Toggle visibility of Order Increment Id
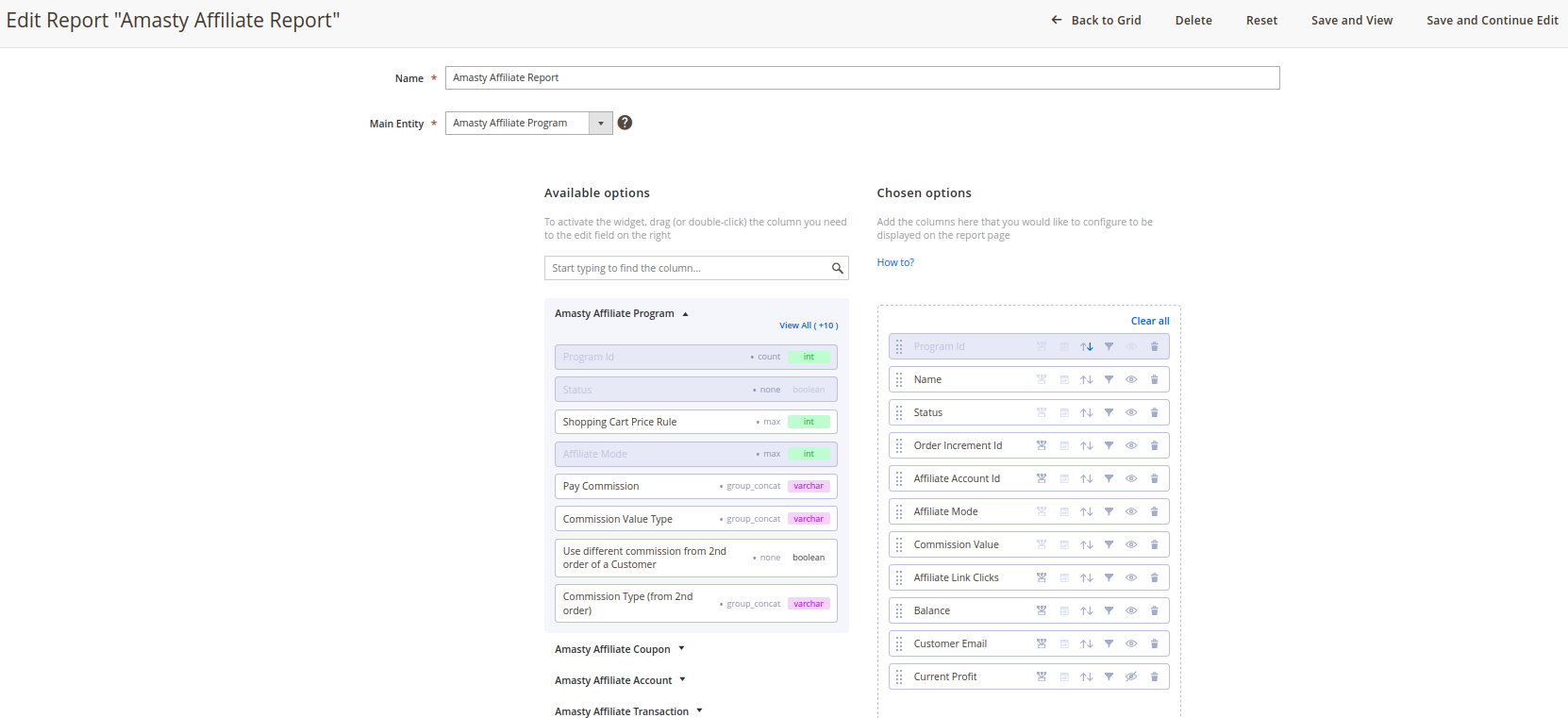1568x718 pixels. point(1131,445)
